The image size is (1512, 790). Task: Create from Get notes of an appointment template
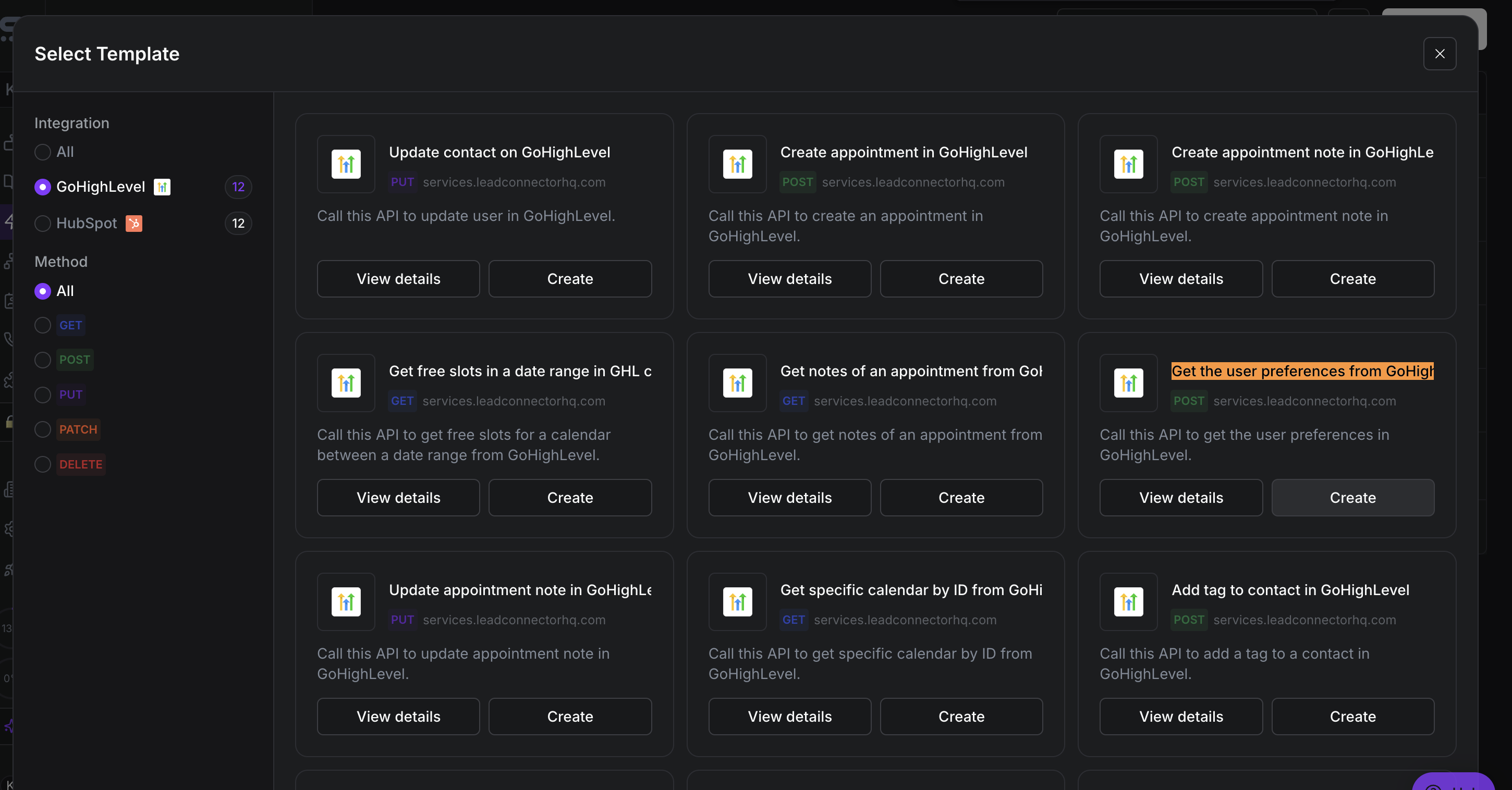pyautogui.click(x=961, y=498)
